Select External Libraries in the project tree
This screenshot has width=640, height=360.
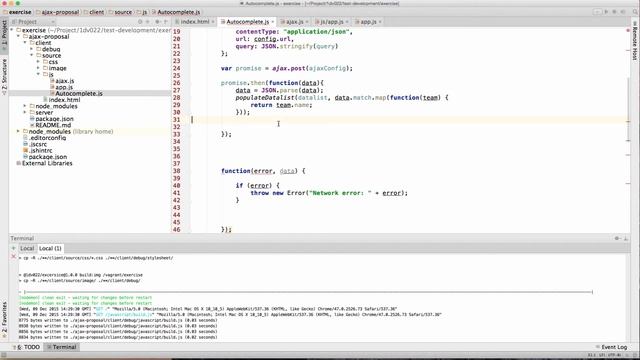(47, 163)
